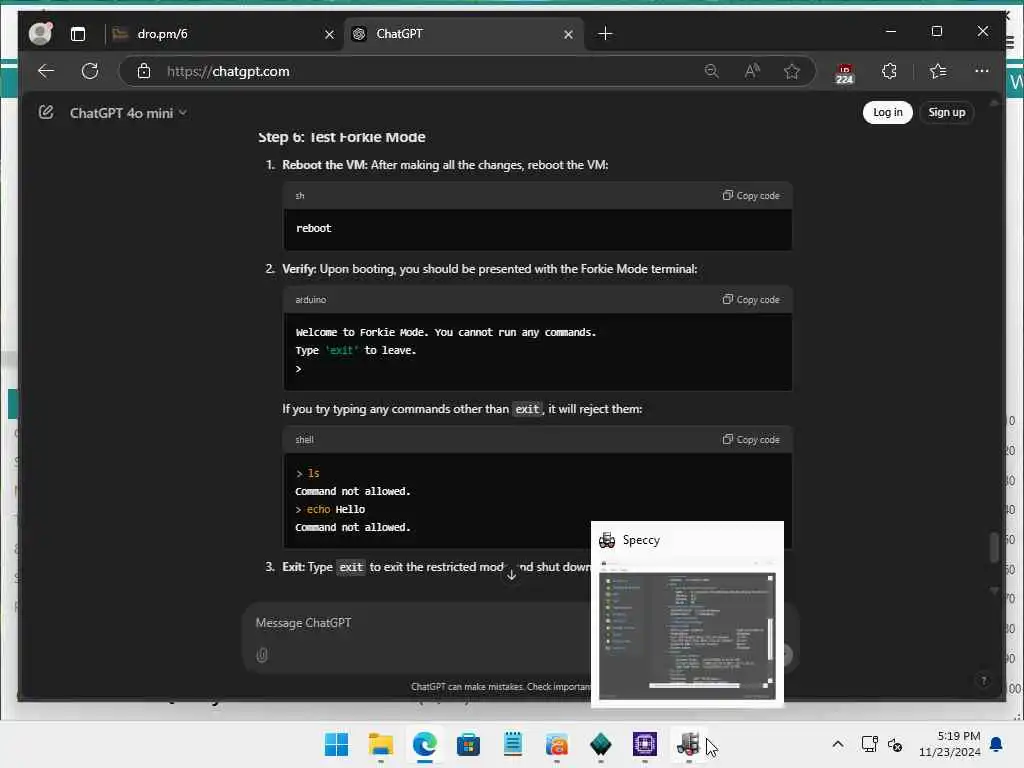This screenshot has width=1024, height=768.
Task: Open Microsoft Store from taskbar
Action: pyautogui.click(x=468, y=744)
